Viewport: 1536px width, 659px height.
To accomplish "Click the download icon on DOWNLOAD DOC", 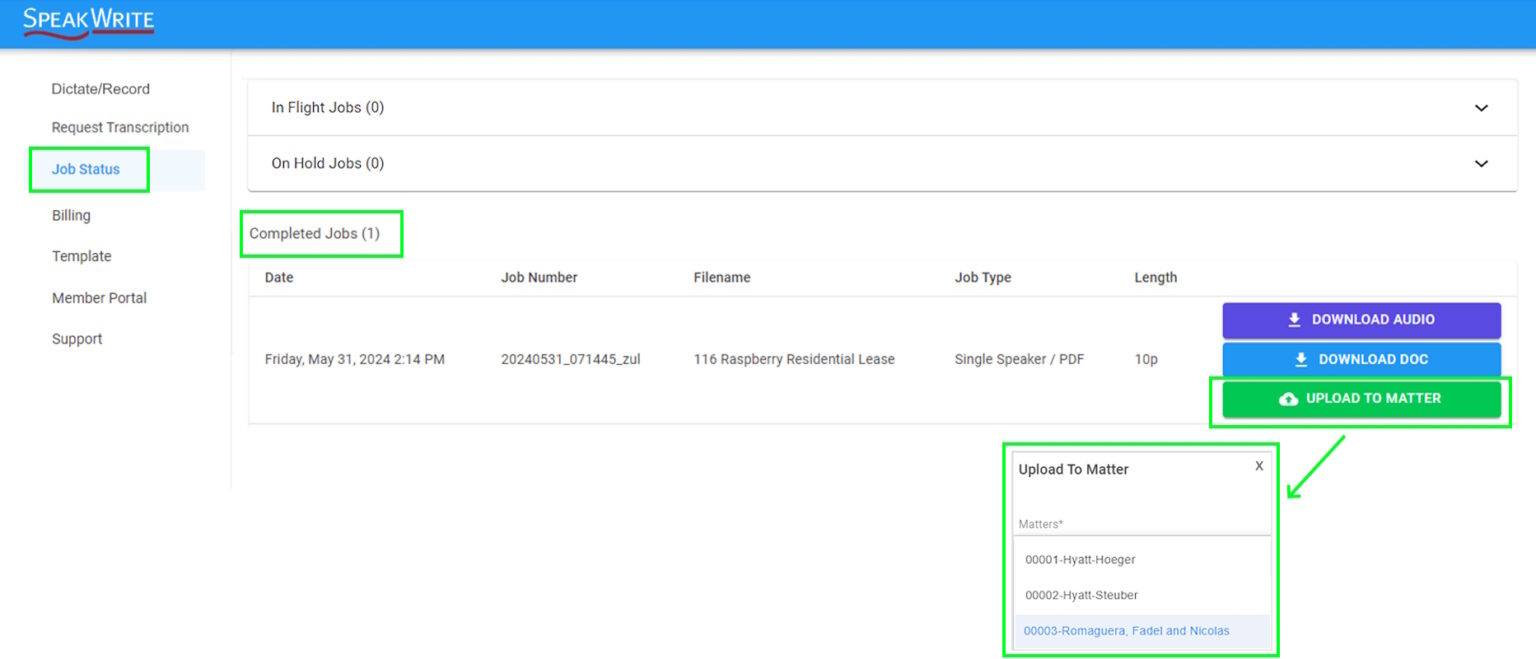I will click(x=1300, y=358).
